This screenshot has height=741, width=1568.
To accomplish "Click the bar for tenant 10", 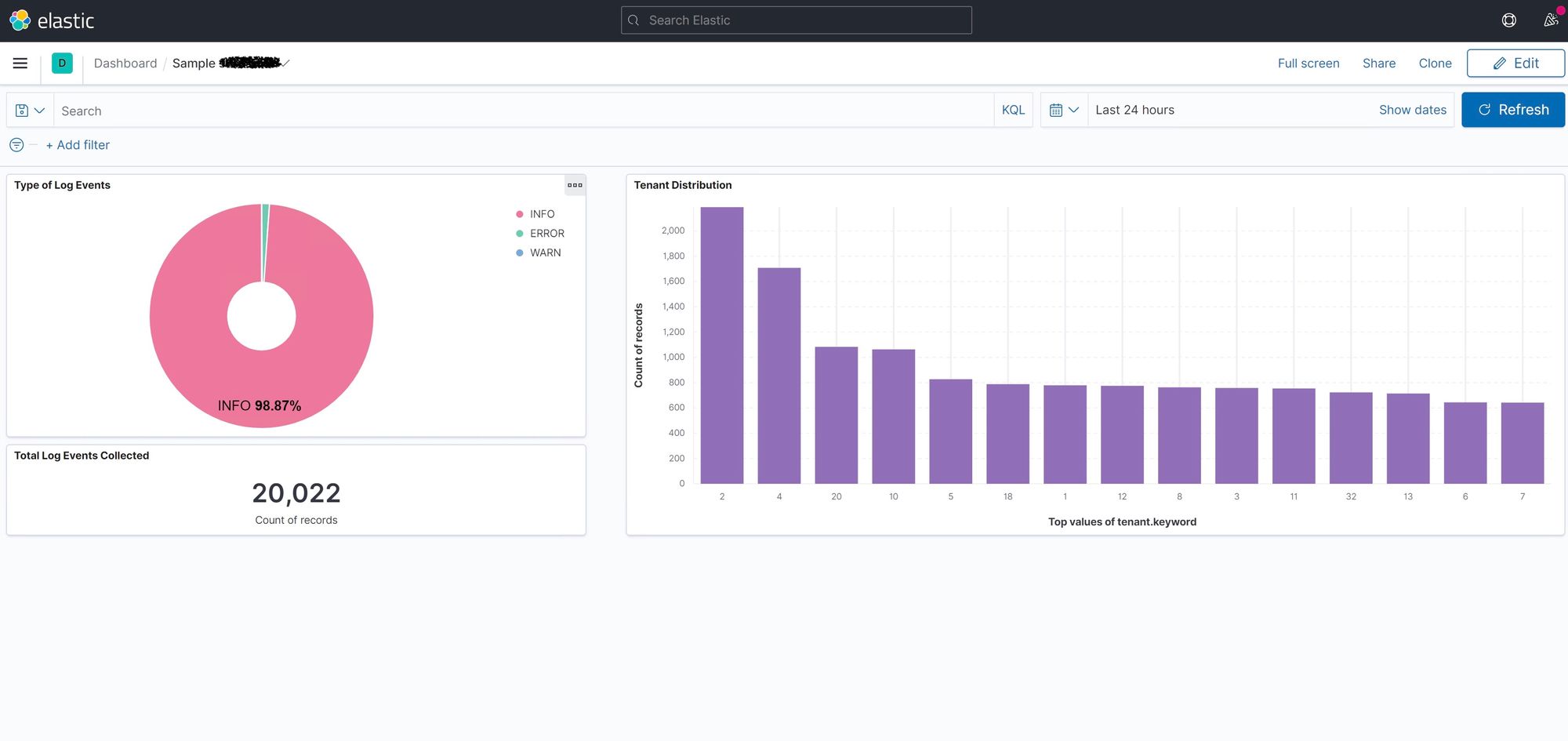I will pyautogui.click(x=893, y=416).
